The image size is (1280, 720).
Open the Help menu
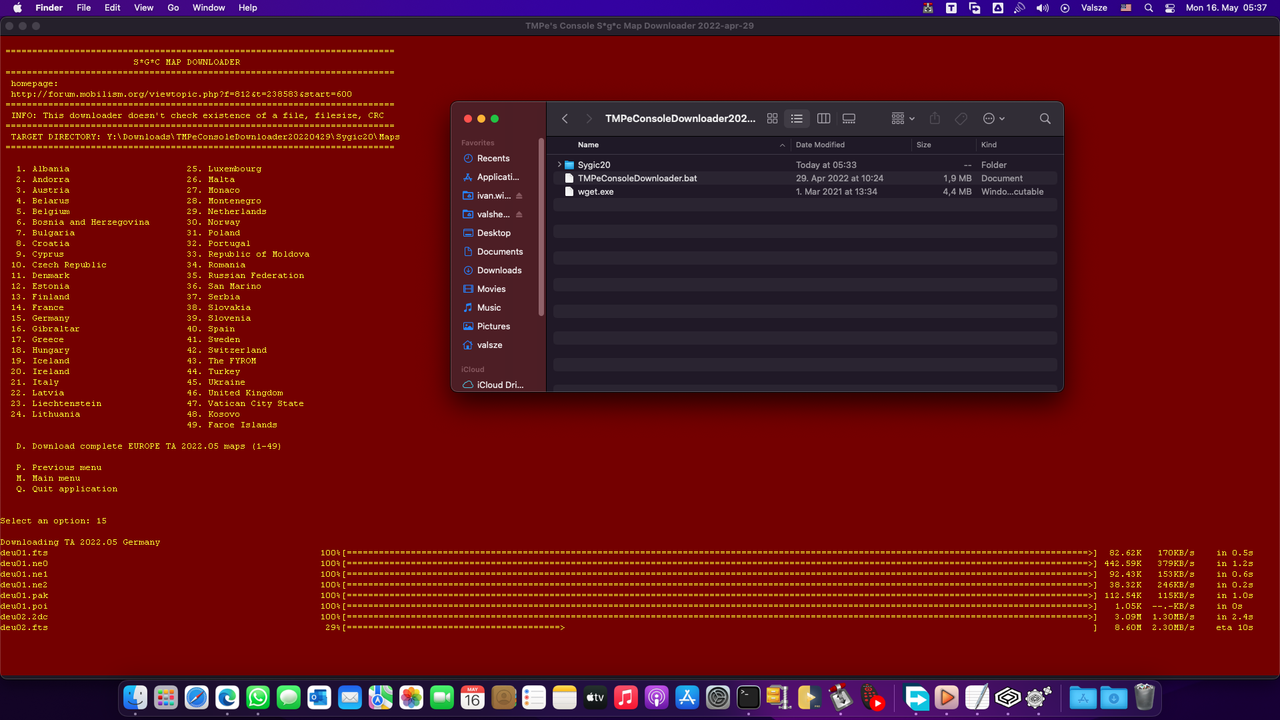[248, 7]
